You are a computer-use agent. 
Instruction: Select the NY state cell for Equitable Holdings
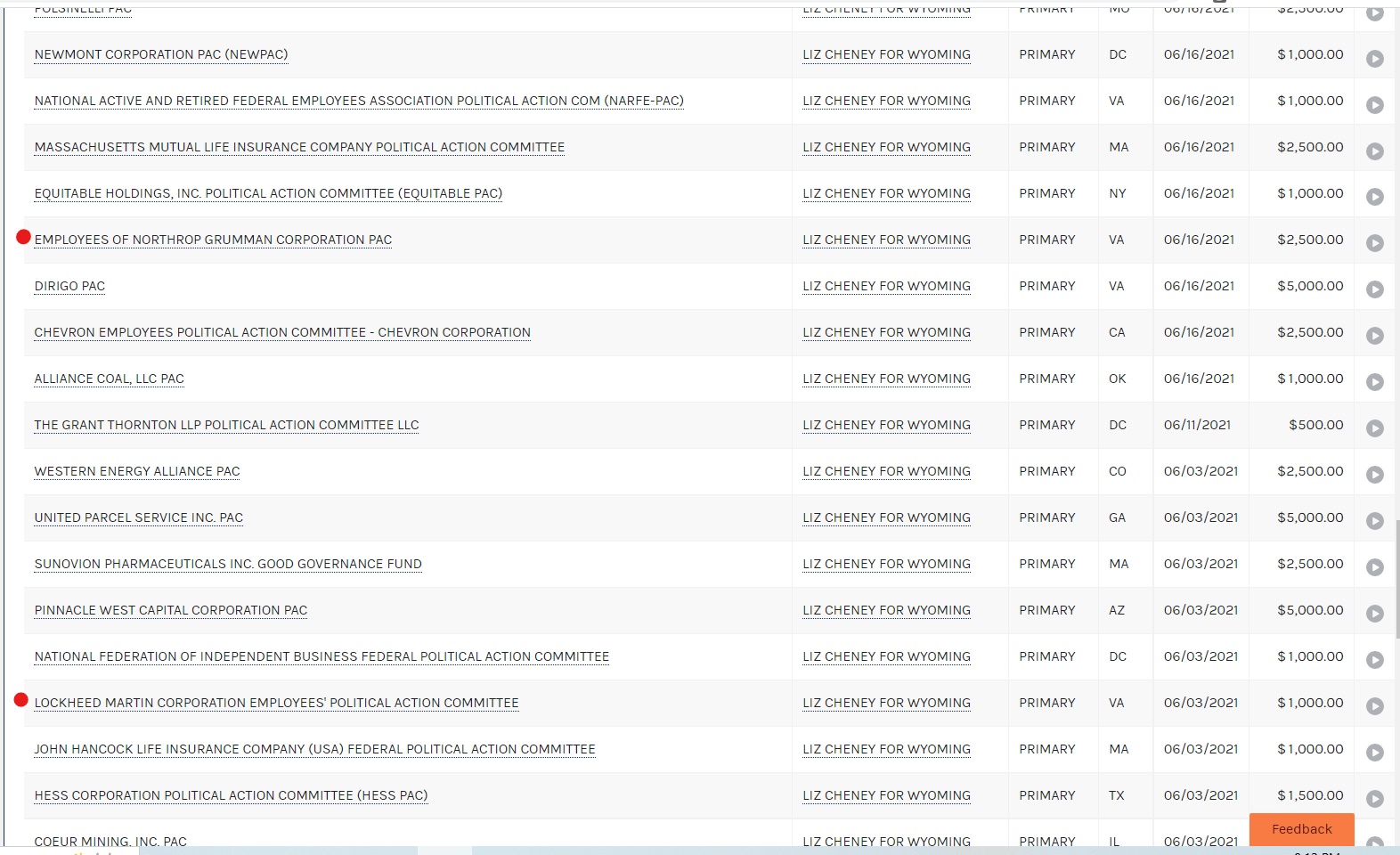click(x=1118, y=193)
